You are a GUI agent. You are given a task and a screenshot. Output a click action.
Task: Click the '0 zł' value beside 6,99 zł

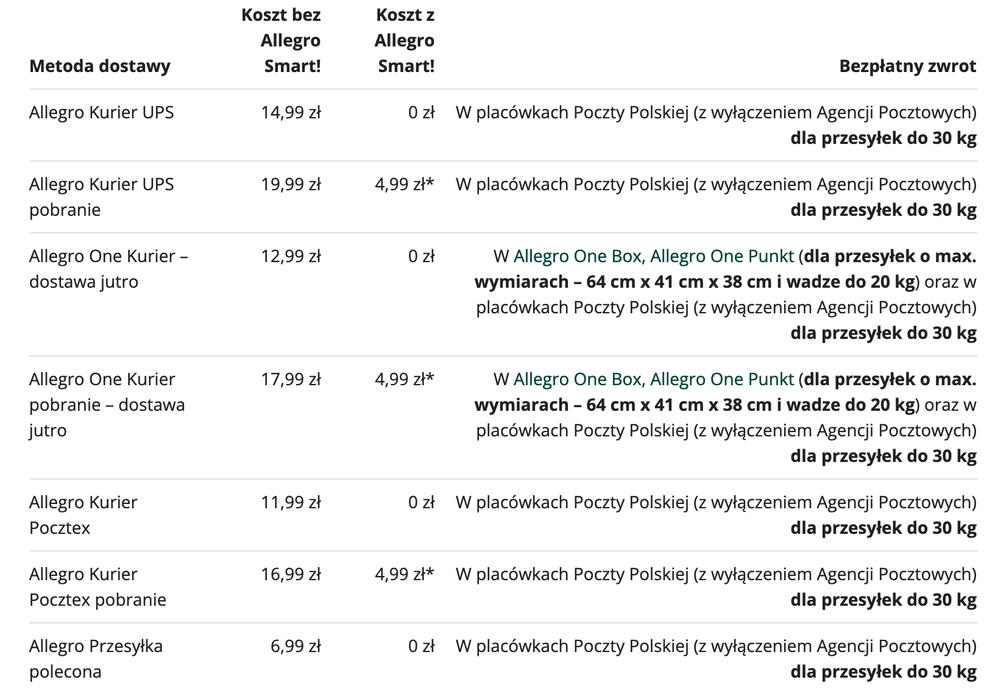[421, 647]
